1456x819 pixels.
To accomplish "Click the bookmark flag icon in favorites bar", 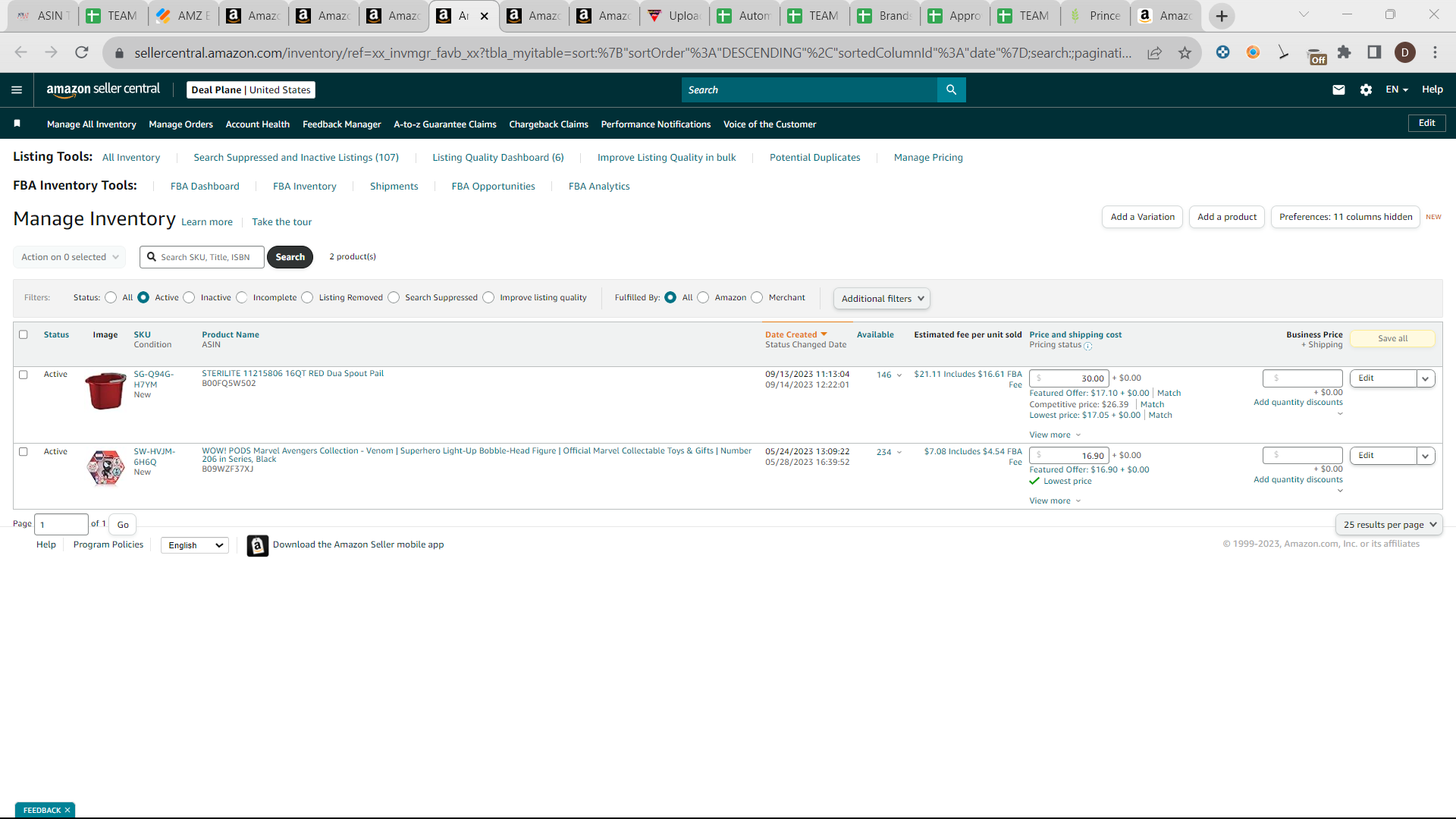I will 17,123.
